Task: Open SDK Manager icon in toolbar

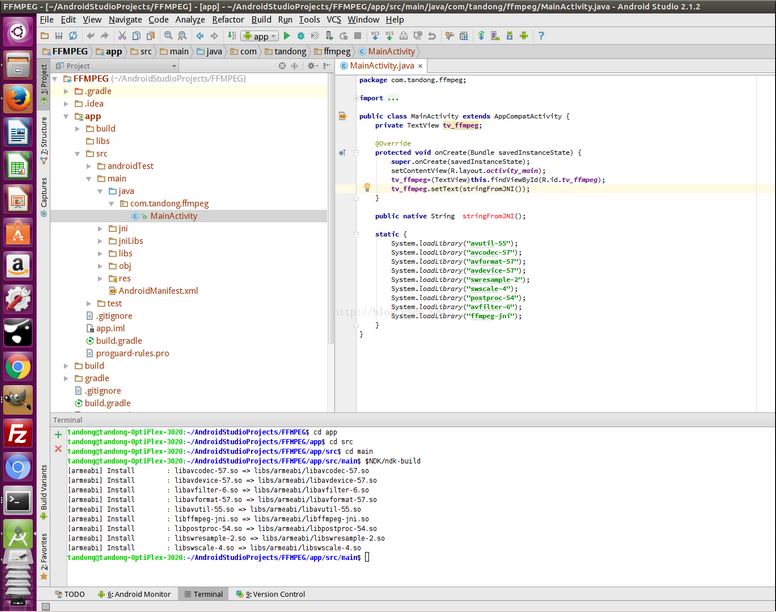Action: pos(509,36)
